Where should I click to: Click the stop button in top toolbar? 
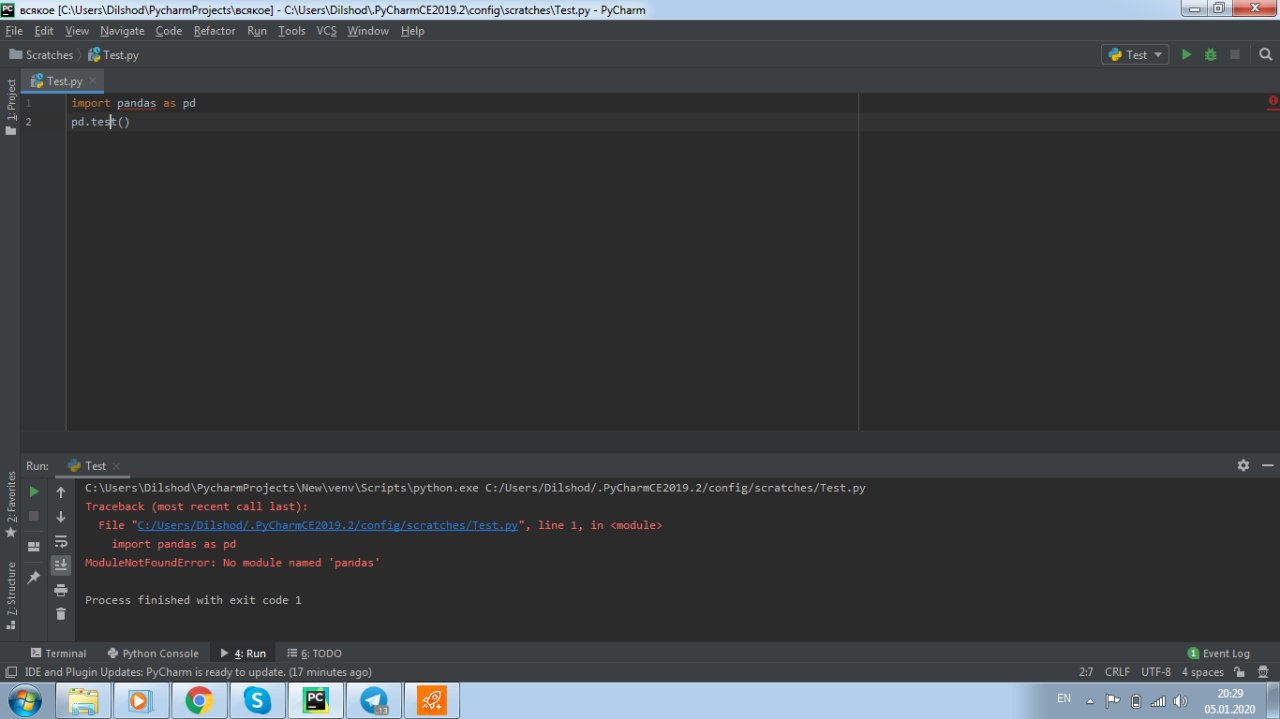1235,55
